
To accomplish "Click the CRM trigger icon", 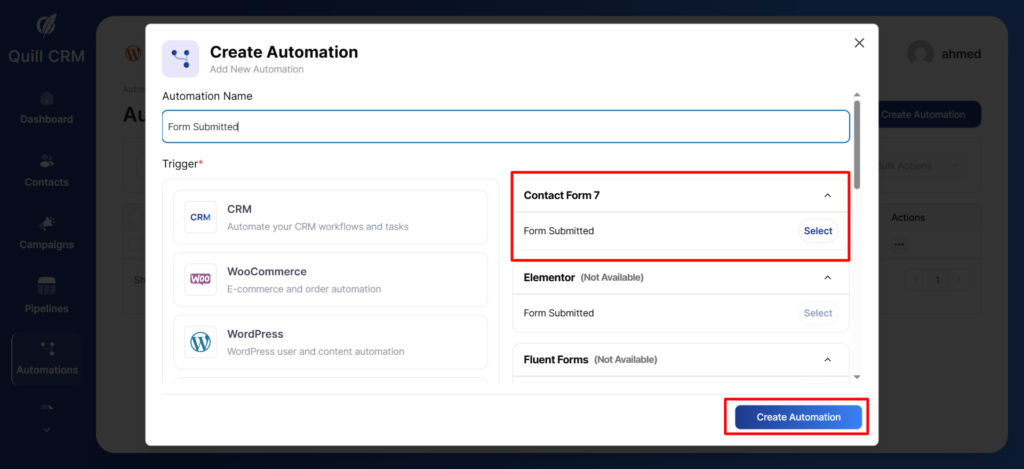I will click(200, 217).
